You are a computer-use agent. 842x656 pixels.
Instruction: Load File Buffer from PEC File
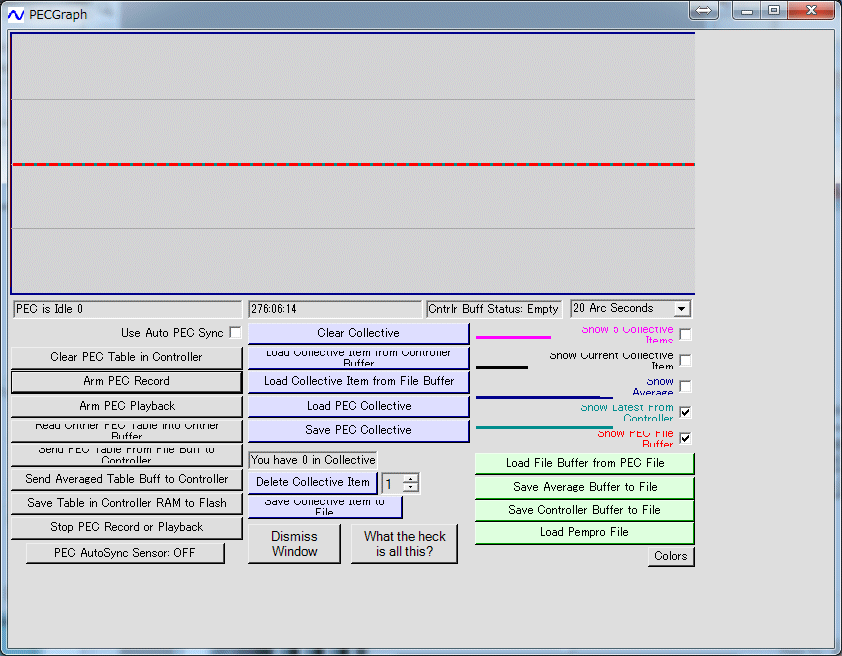tap(585, 463)
